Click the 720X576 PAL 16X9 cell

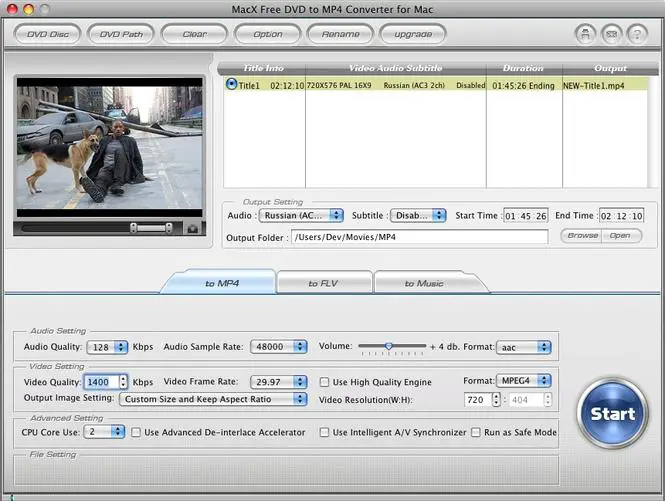tap(339, 85)
